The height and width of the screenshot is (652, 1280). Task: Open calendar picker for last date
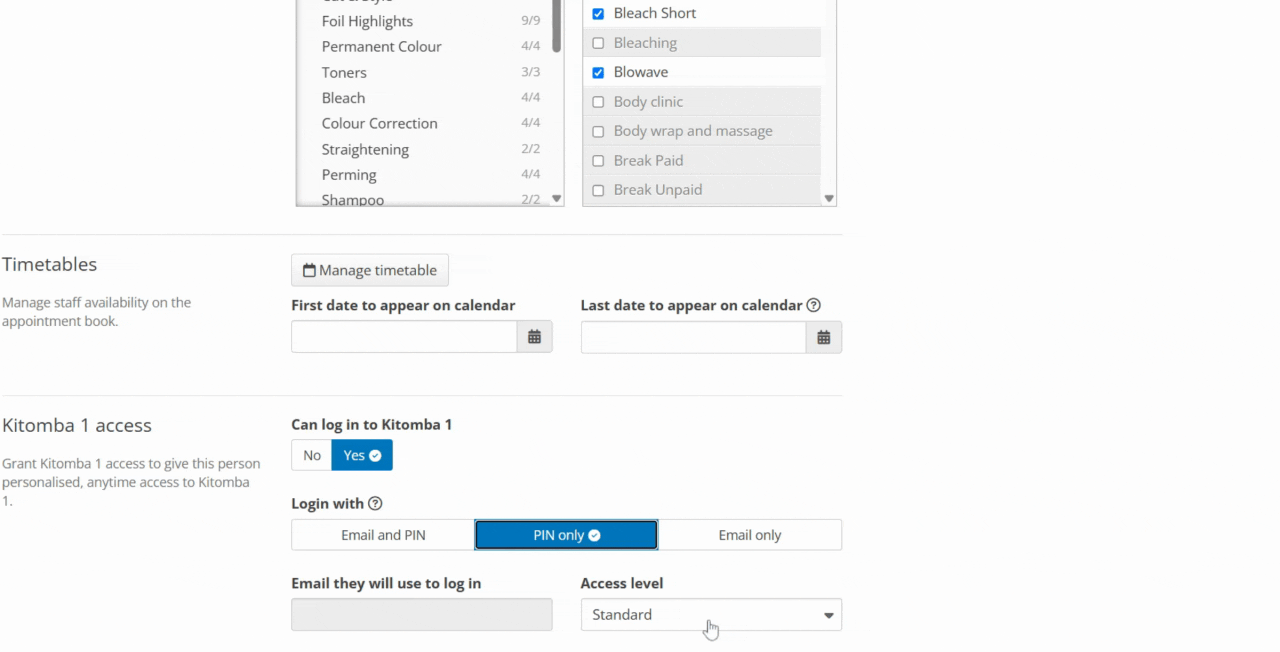824,337
